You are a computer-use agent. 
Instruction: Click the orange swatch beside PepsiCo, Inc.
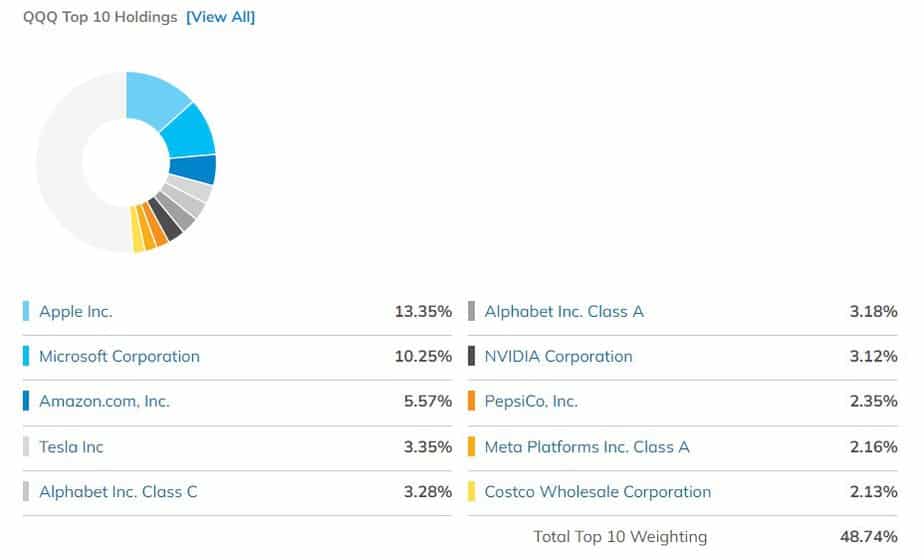(x=471, y=401)
